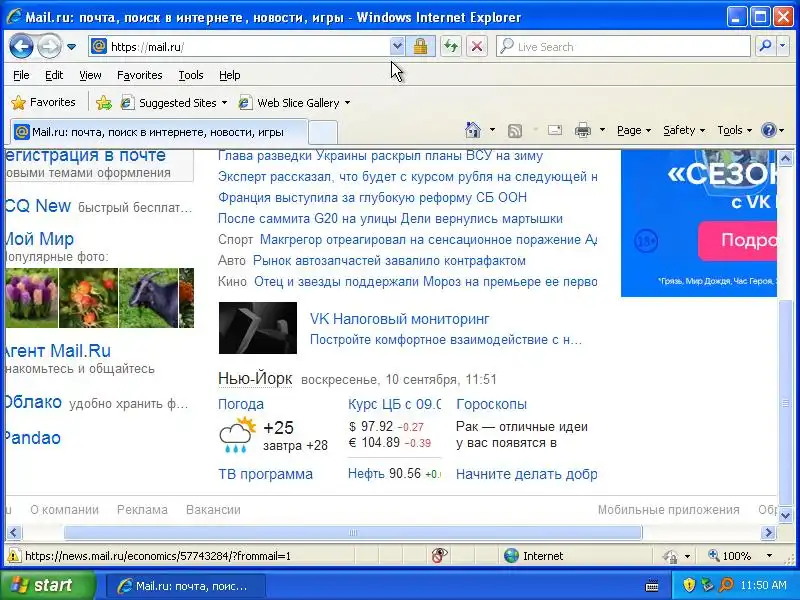The image size is (800, 600).
Task: Open the Гороскопы link
Action: tap(491, 404)
